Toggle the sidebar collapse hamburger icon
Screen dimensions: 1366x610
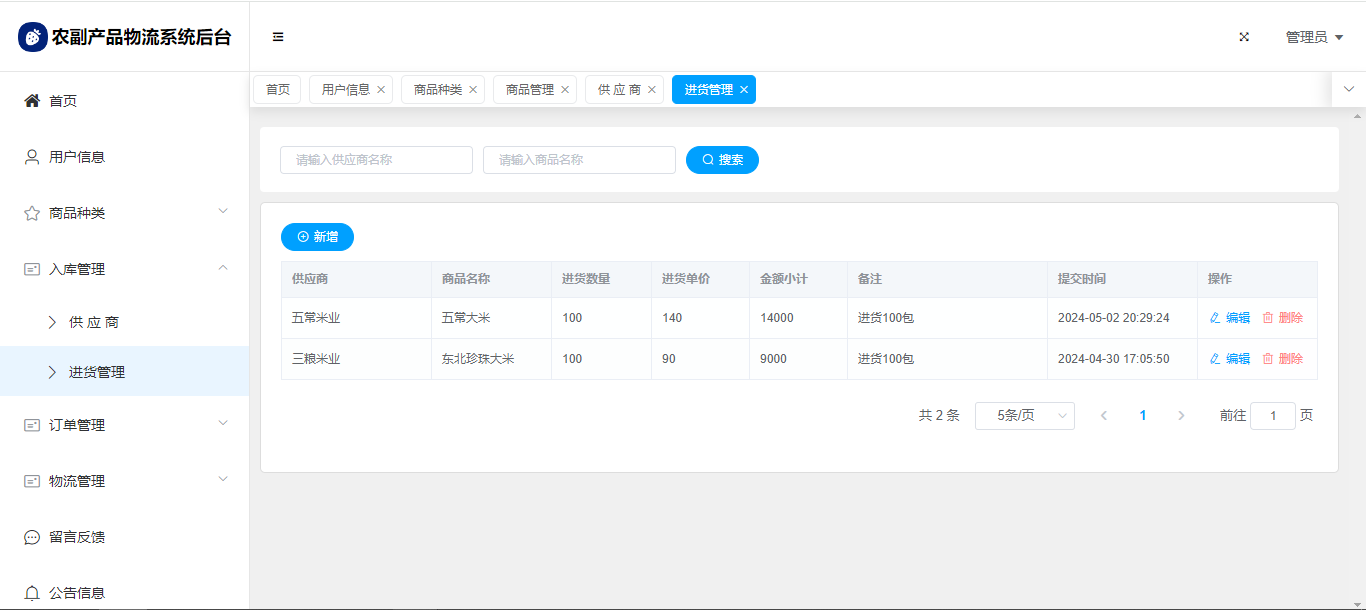pyautogui.click(x=278, y=37)
